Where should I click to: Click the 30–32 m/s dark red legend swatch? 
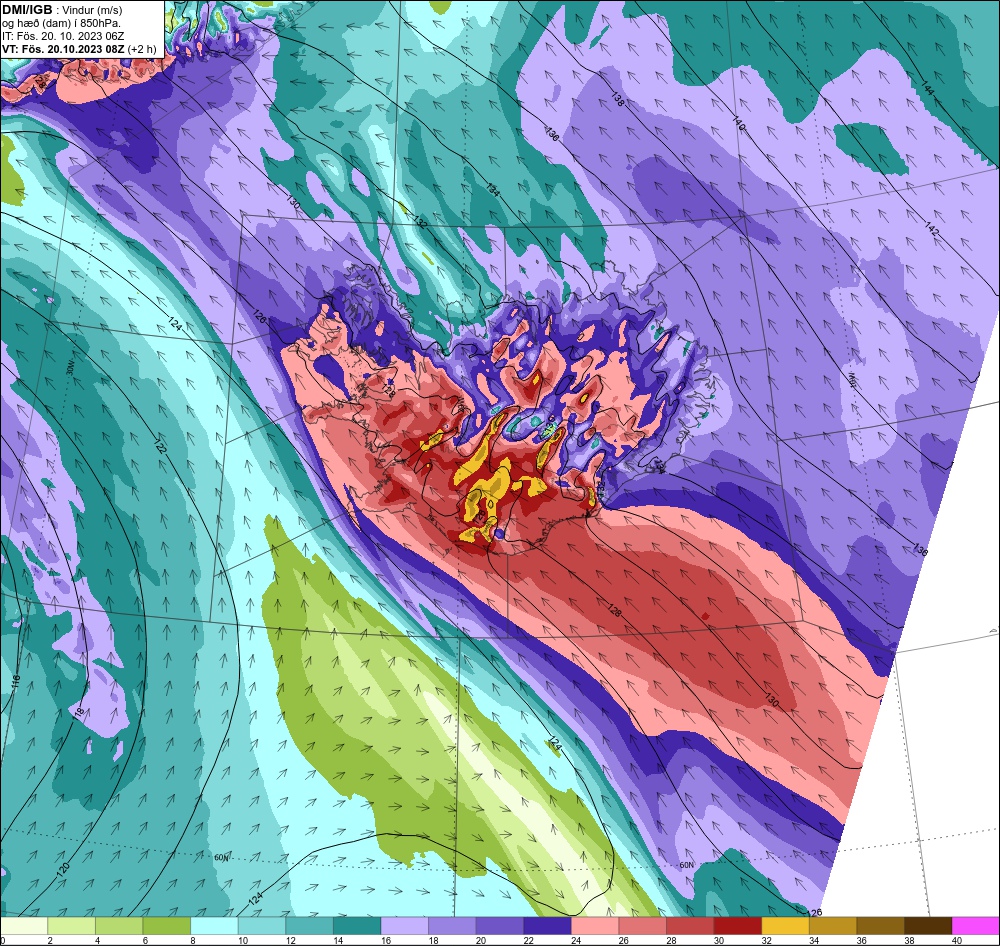pos(737,926)
